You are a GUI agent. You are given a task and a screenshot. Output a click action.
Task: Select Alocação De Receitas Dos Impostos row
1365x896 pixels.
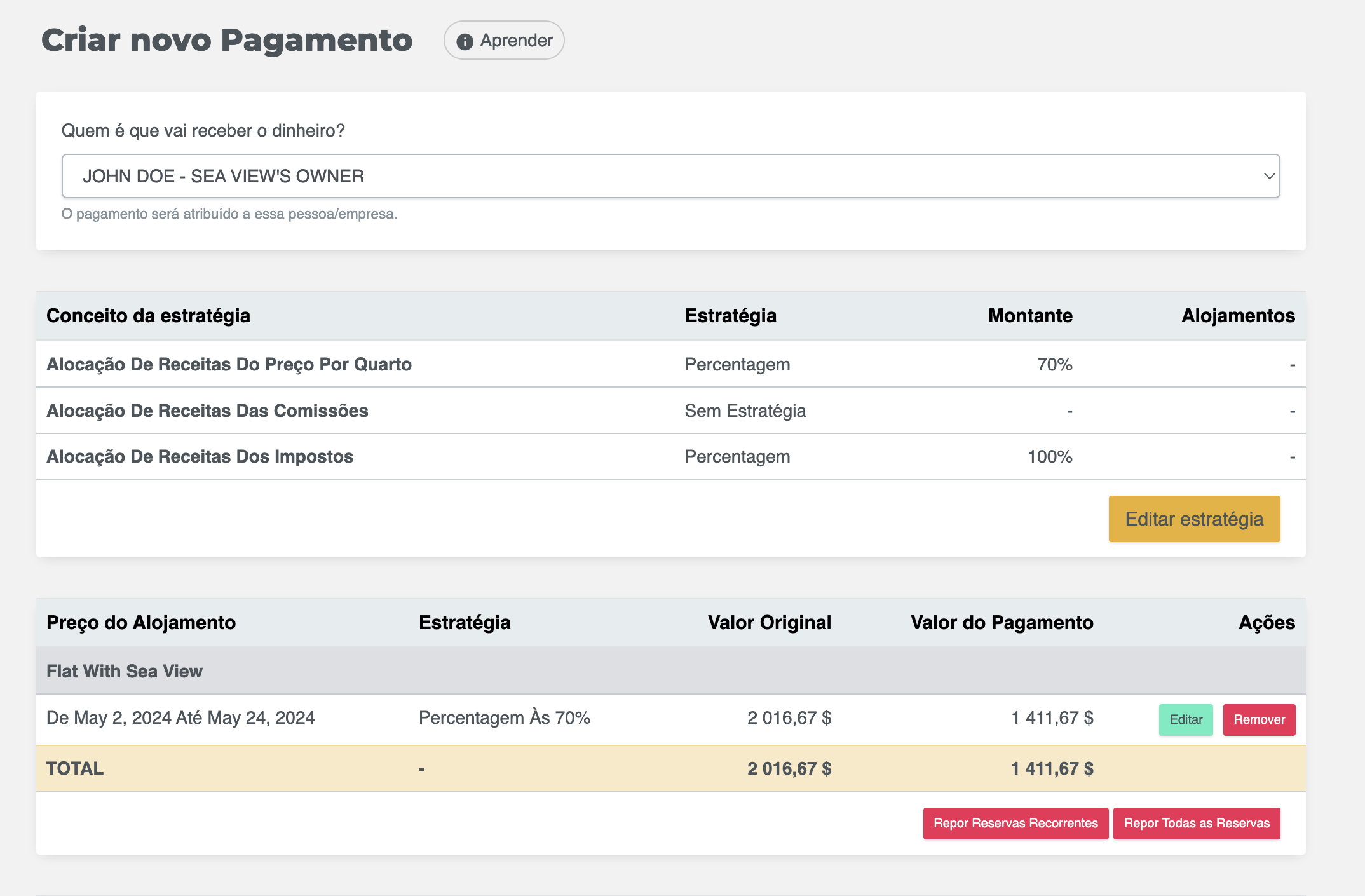tap(200, 456)
